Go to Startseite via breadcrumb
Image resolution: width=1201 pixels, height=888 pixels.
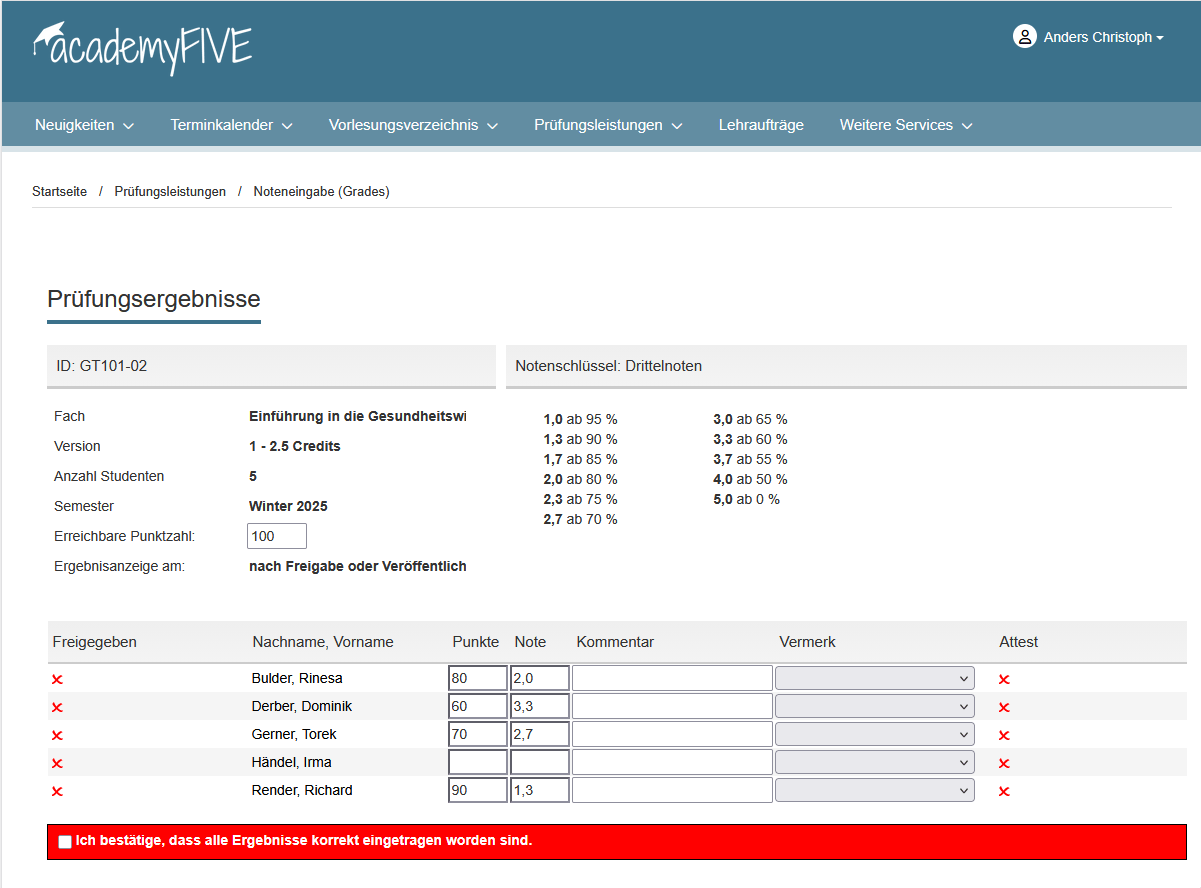[59, 191]
